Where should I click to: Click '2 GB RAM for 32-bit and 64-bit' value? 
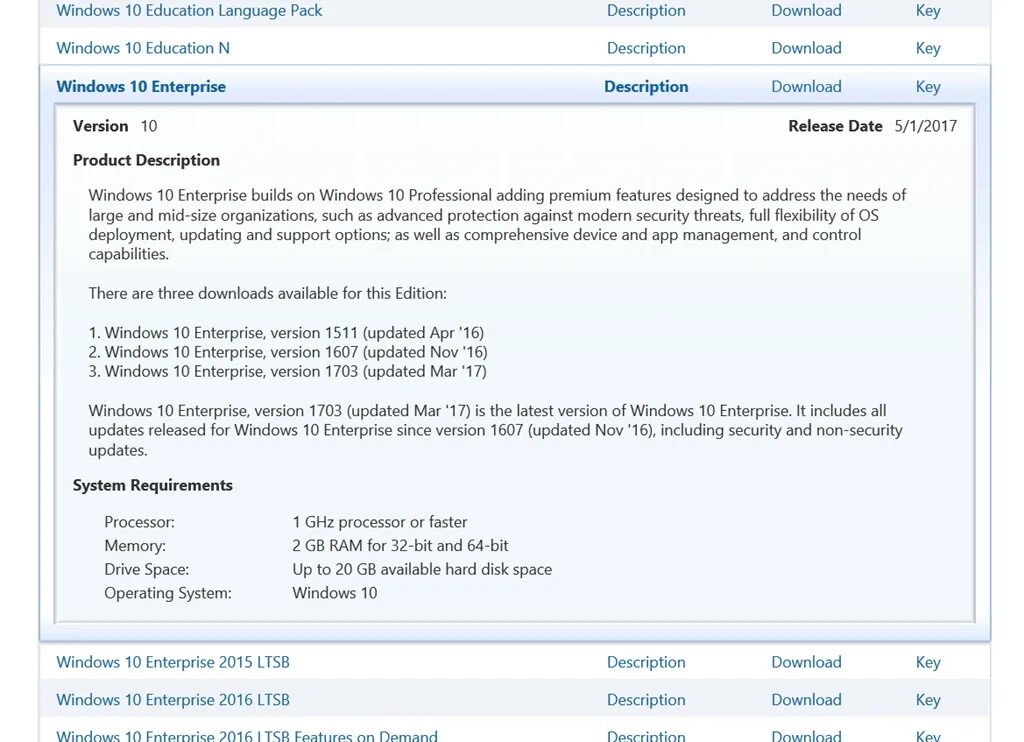[x=400, y=545]
